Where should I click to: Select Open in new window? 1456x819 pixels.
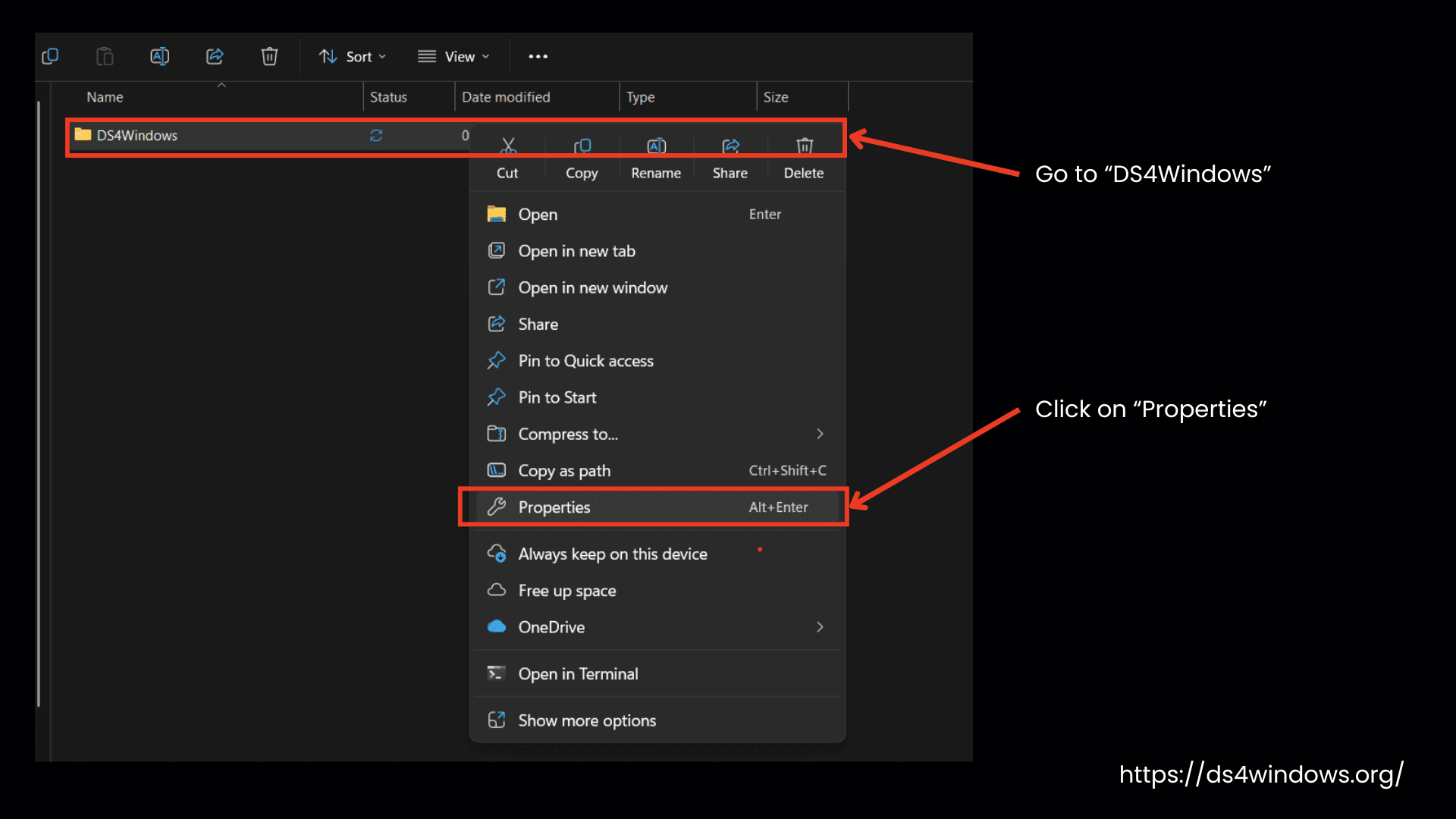[x=657, y=287]
